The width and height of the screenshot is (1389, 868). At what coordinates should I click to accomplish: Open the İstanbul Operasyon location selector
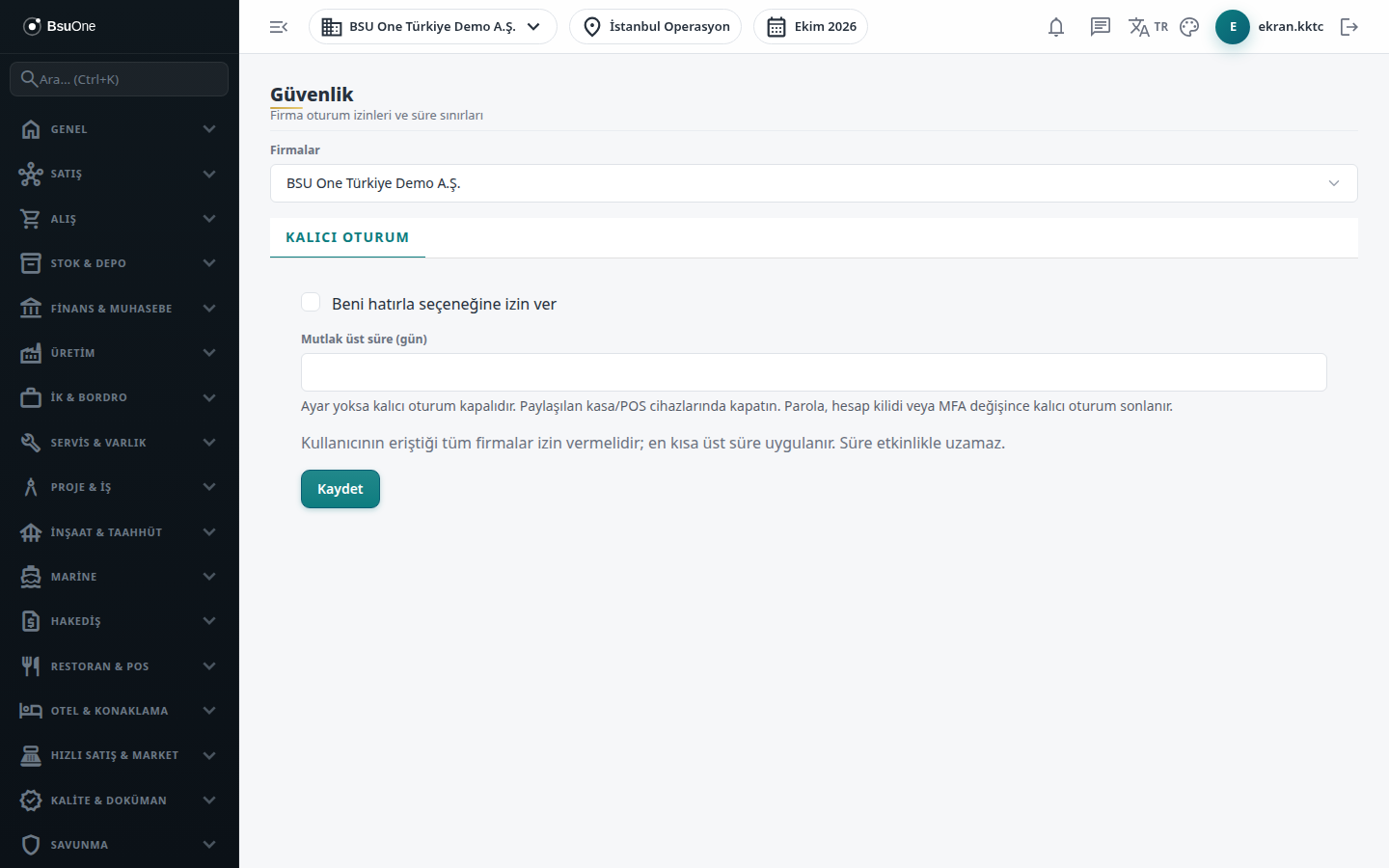[x=656, y=27]
